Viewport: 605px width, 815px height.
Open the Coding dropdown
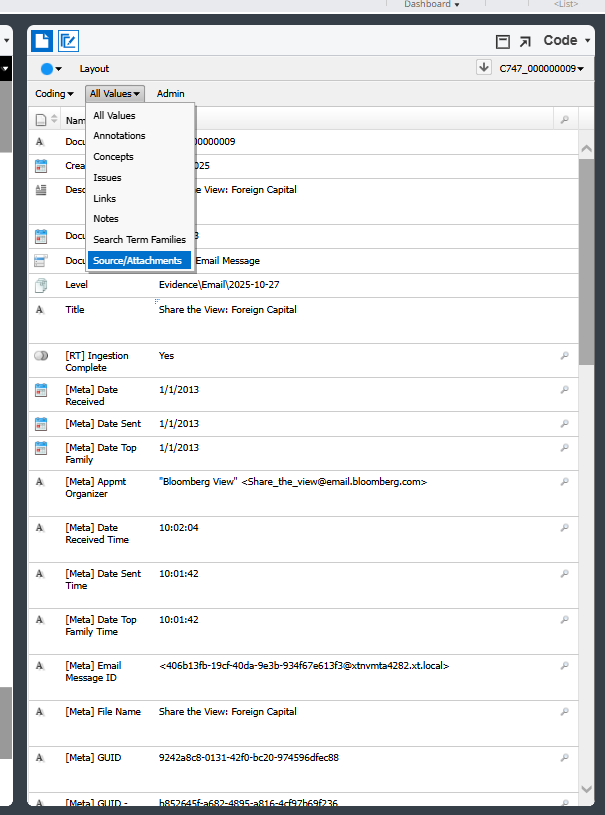click(54, 93)
